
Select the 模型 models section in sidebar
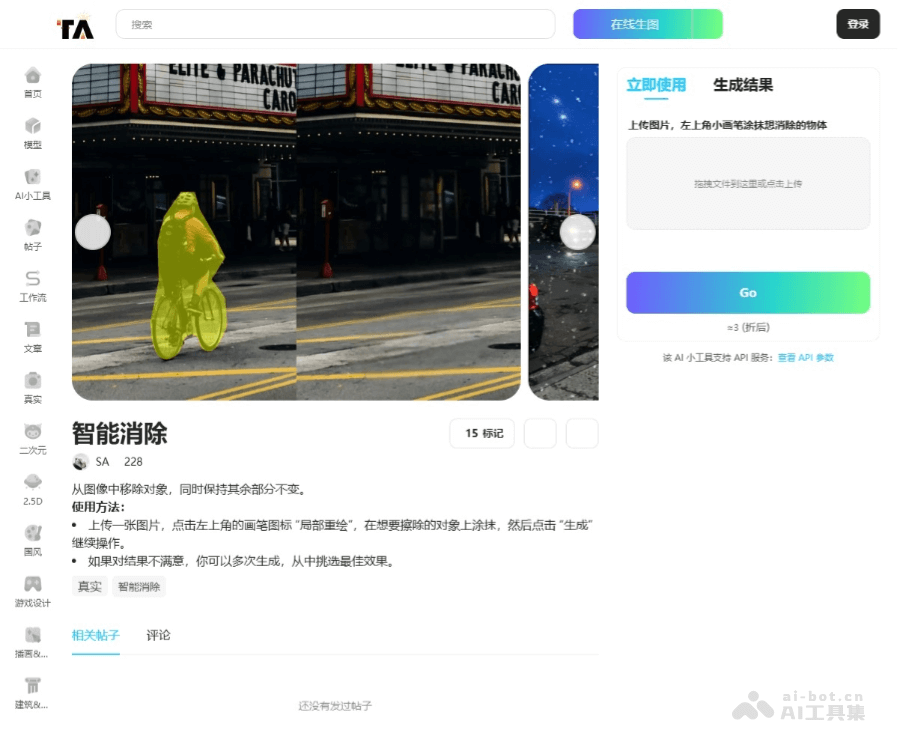[33, 133]
